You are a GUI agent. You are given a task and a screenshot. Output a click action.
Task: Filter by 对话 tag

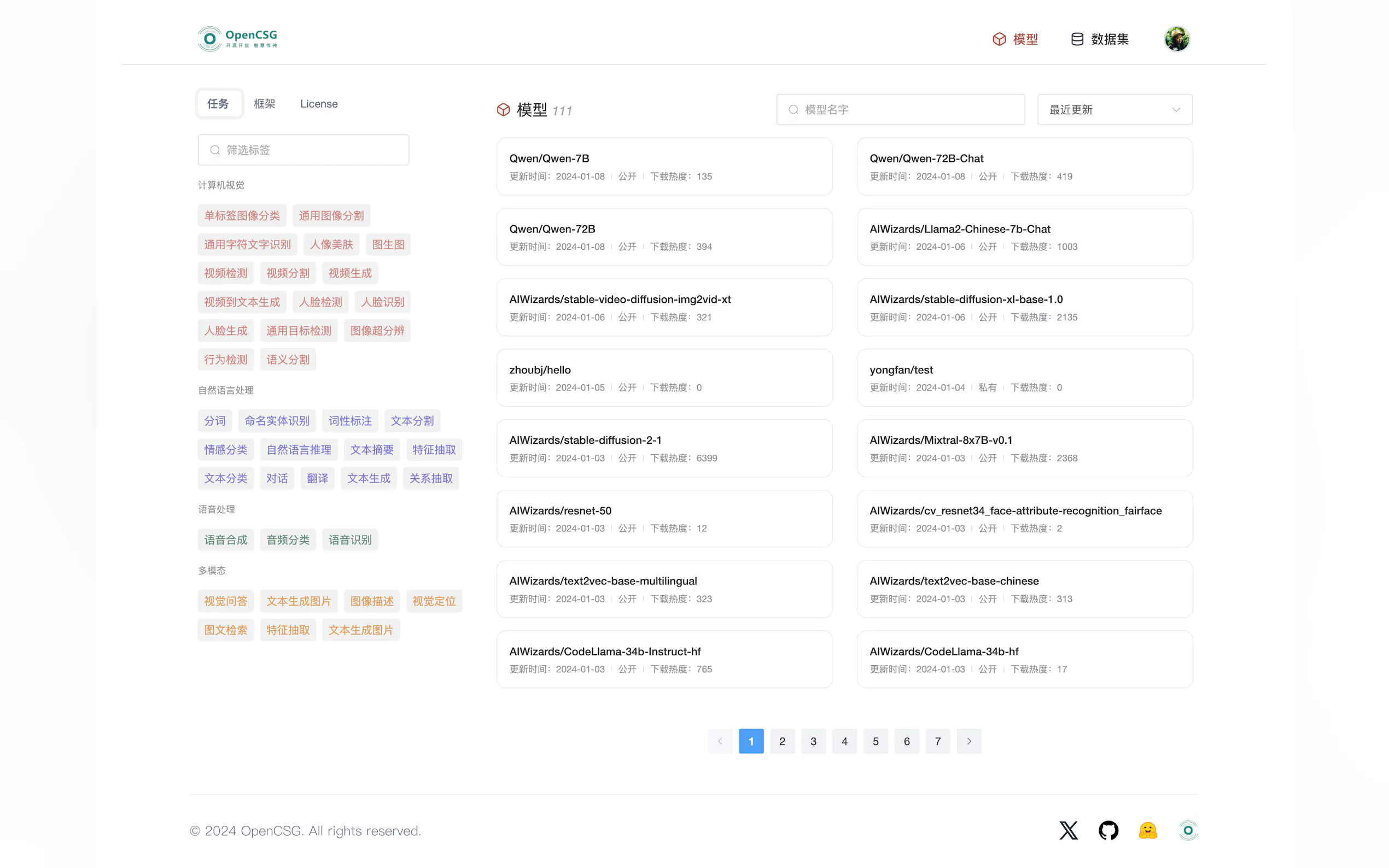[x=277, y=478]
